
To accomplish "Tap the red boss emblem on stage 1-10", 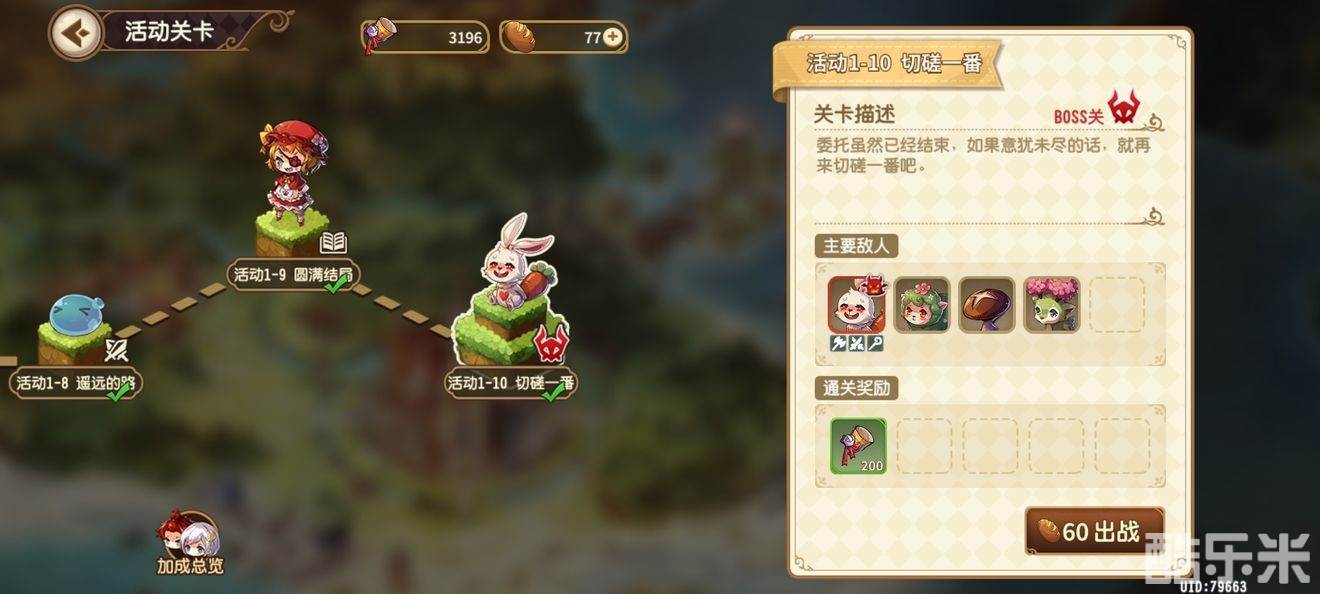I will [551, 343].
